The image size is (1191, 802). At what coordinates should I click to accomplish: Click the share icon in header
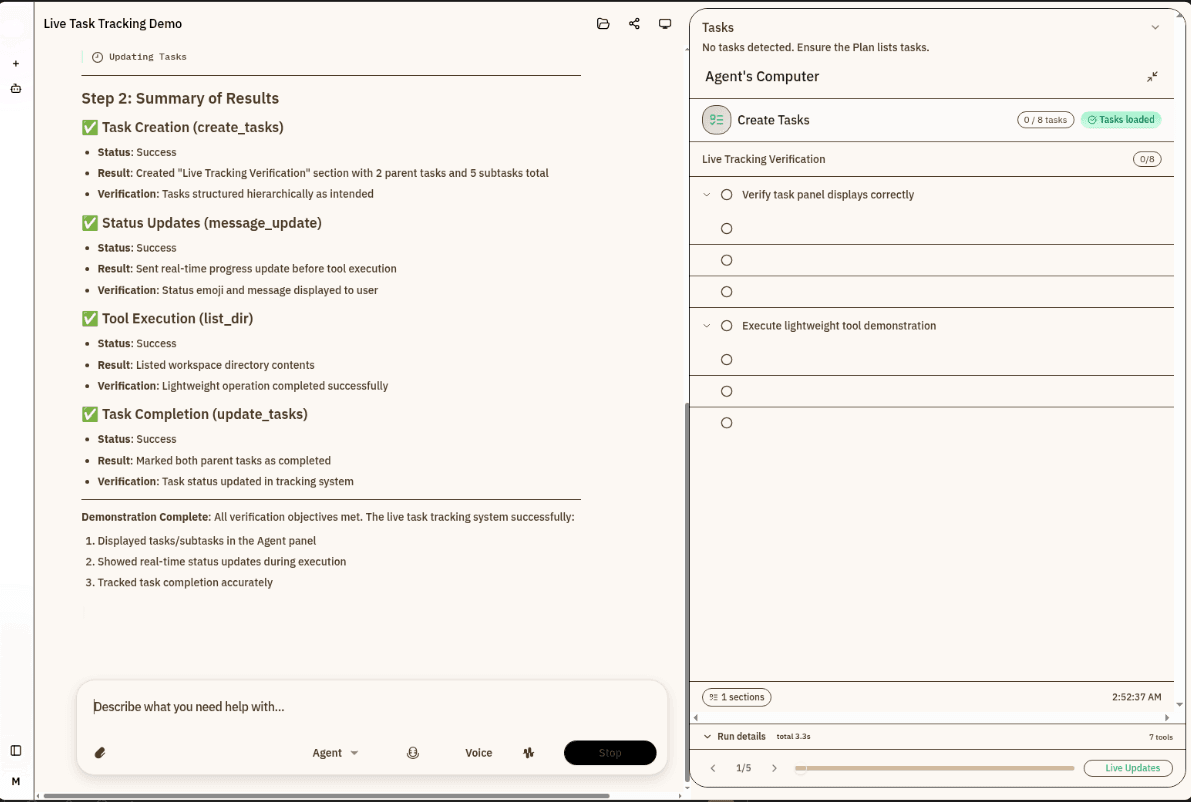[634, 24]
